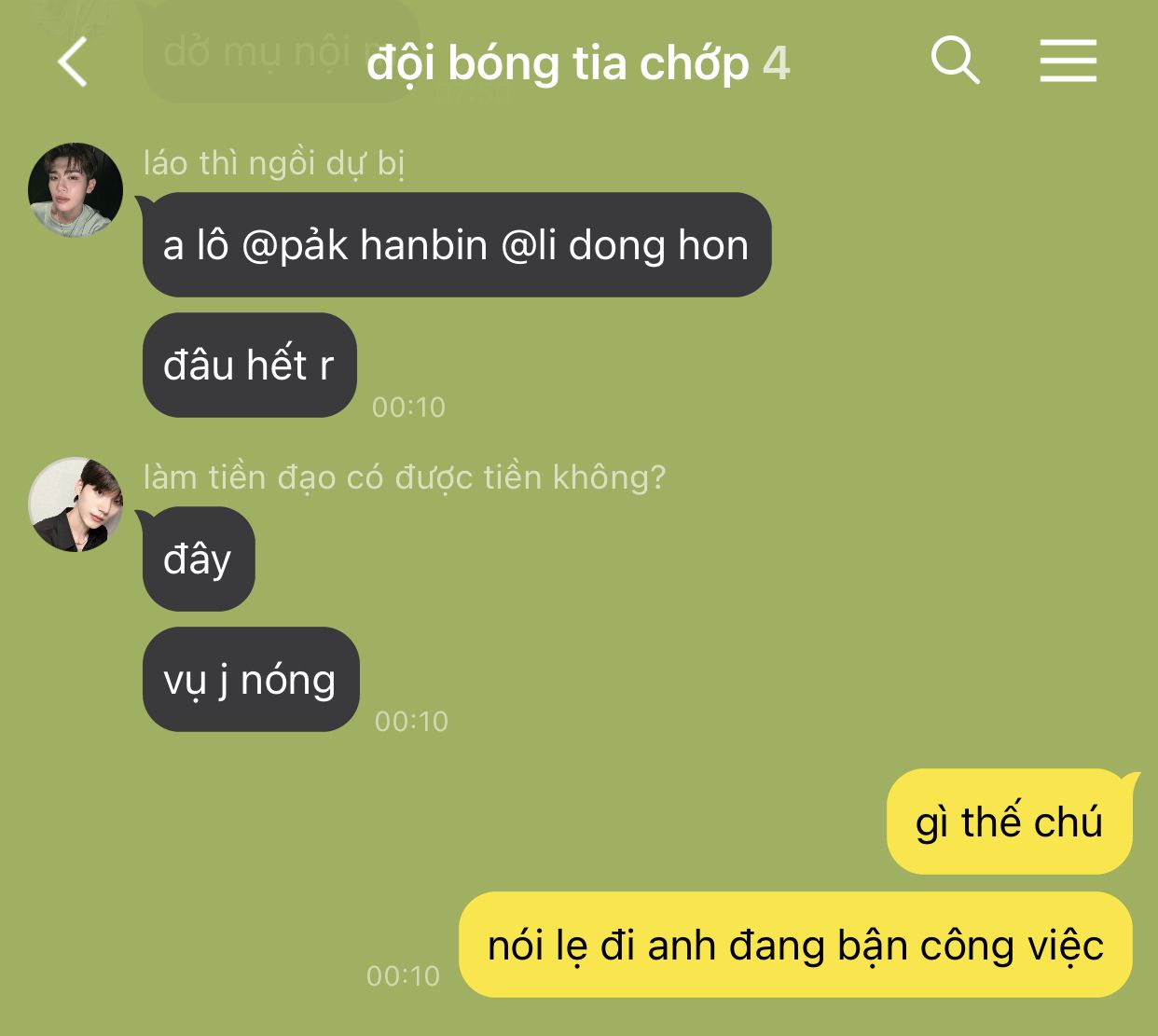Tap the @li dong hon mention
1158x1036 pixels.
625,245
